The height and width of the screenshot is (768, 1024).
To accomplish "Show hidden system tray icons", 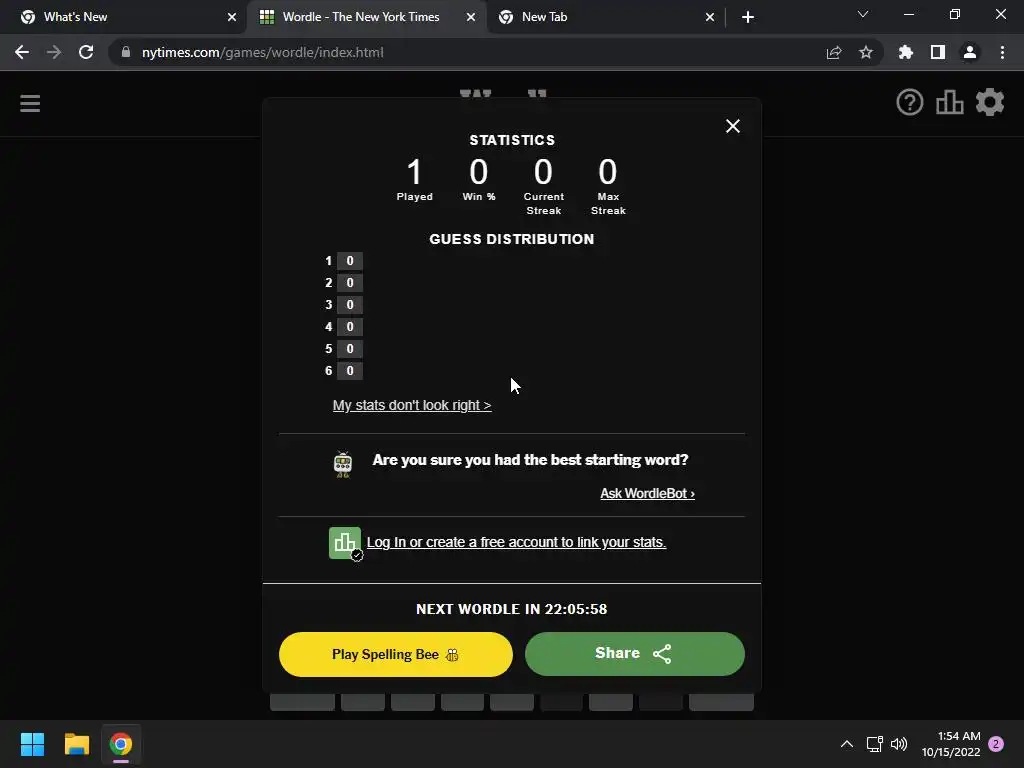I will [847, 744].
